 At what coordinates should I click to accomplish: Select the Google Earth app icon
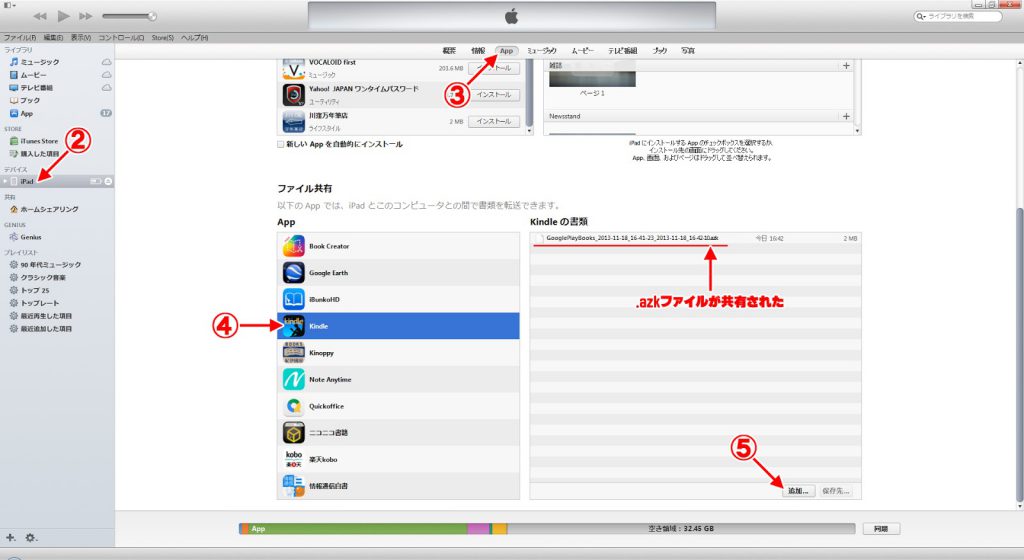click(x=294, y=273)
